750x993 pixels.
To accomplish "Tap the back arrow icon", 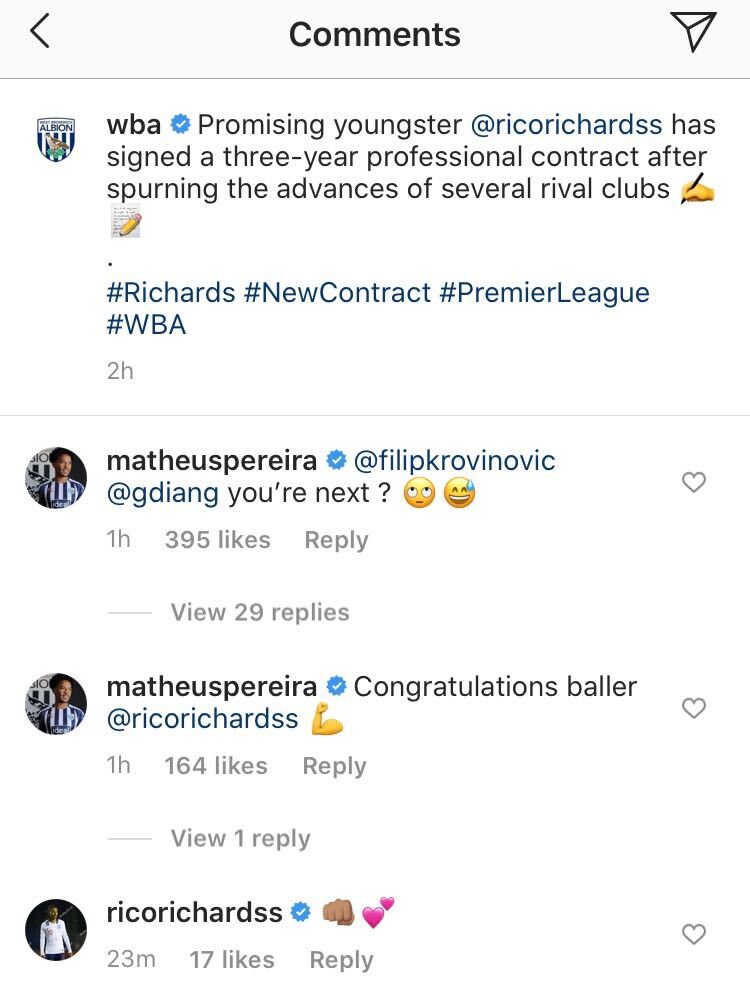I will [x=39, y=33].
